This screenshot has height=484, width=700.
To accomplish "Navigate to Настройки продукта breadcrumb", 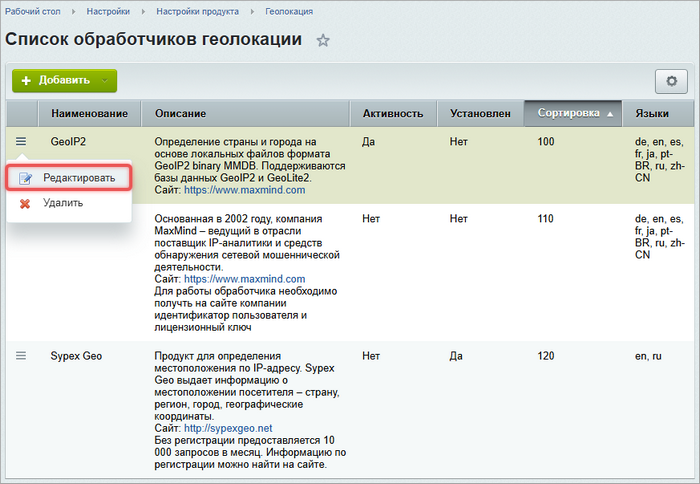I will click(197, 11).
